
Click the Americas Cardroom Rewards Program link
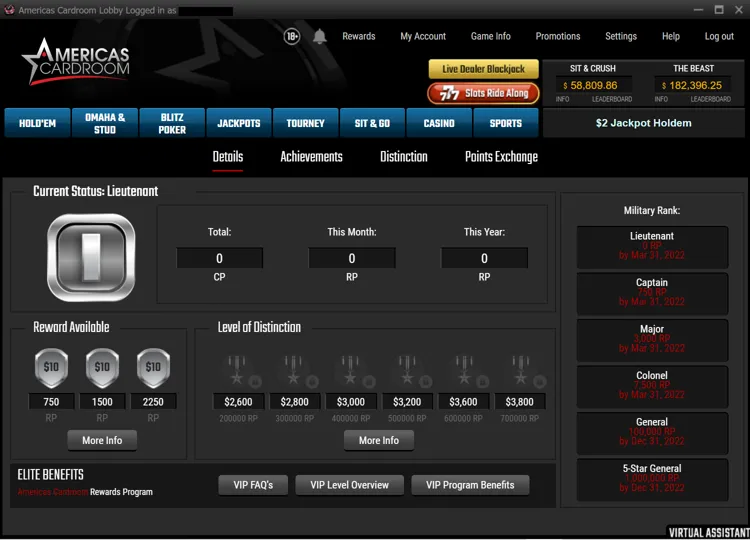tap(85, 492)
